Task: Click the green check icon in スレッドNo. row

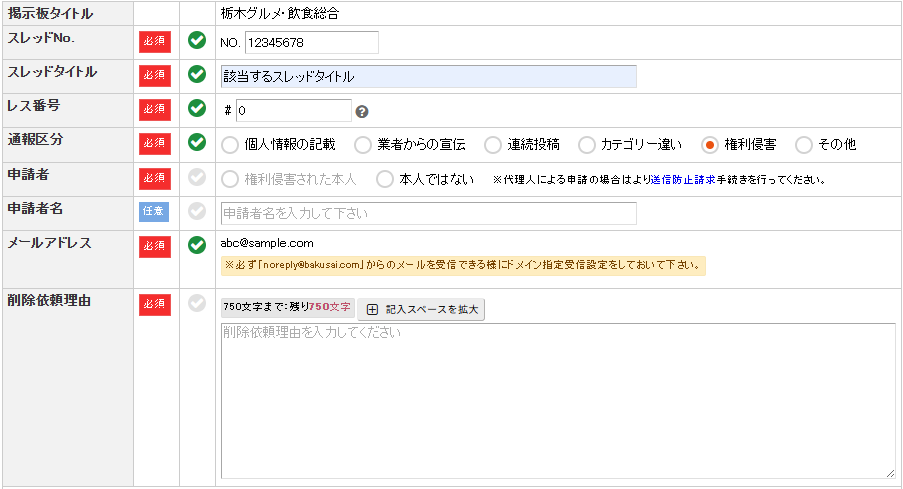Action: point(197,40)
